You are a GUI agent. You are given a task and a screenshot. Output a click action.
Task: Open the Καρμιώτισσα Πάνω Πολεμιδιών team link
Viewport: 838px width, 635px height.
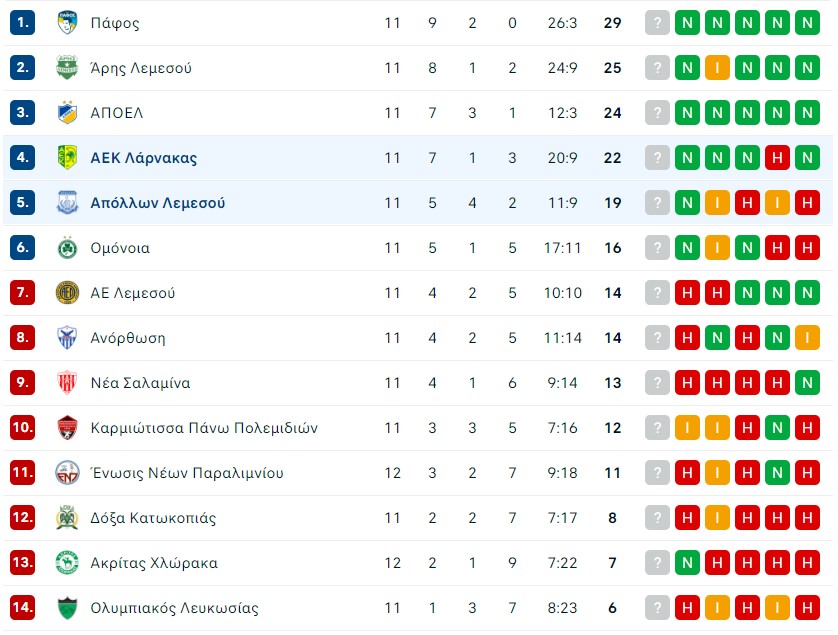(204, 428)
